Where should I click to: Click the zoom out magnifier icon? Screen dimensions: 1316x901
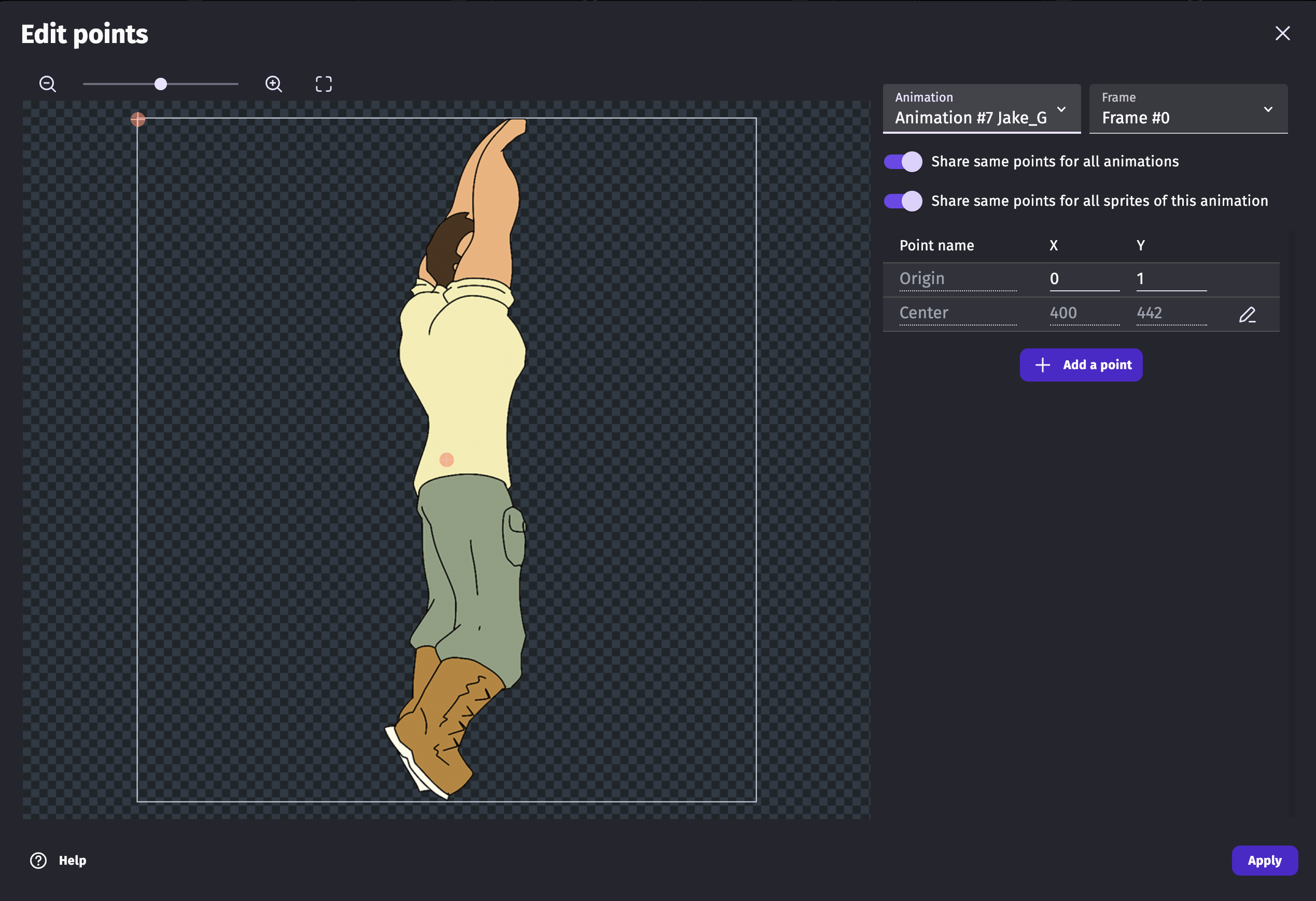pos(48,85)
